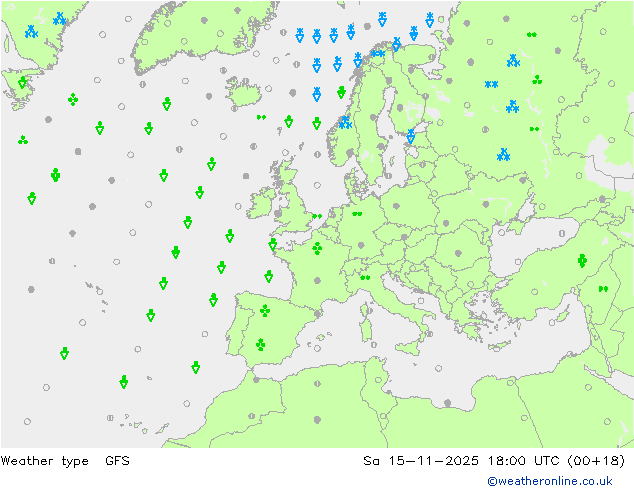Click the green rain club symbol in Russia
Viewport: 634px width, 490px height.
[537, 80]
